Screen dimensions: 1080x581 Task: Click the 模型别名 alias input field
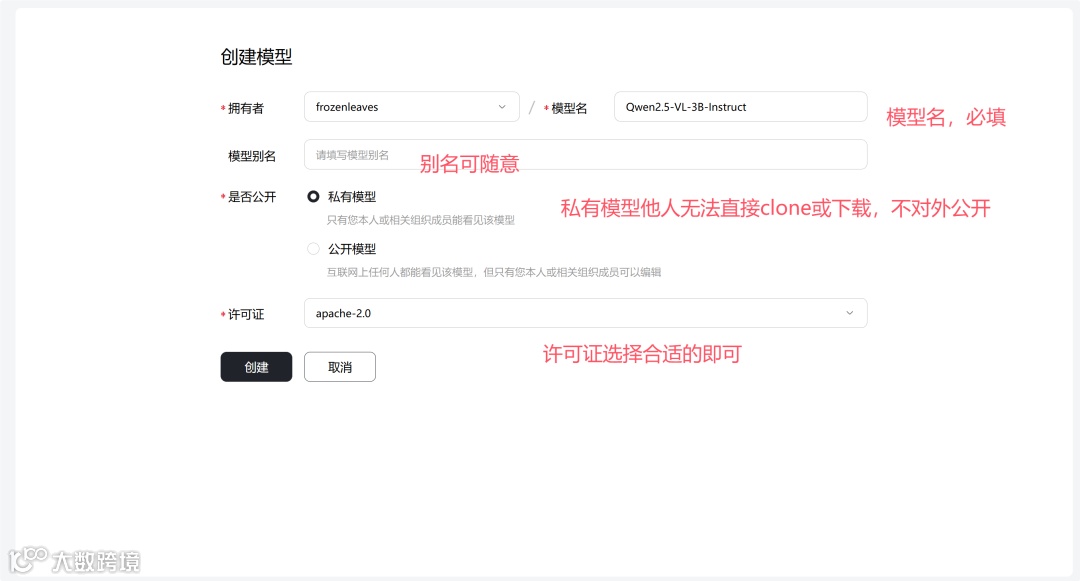tap(585, 155)
